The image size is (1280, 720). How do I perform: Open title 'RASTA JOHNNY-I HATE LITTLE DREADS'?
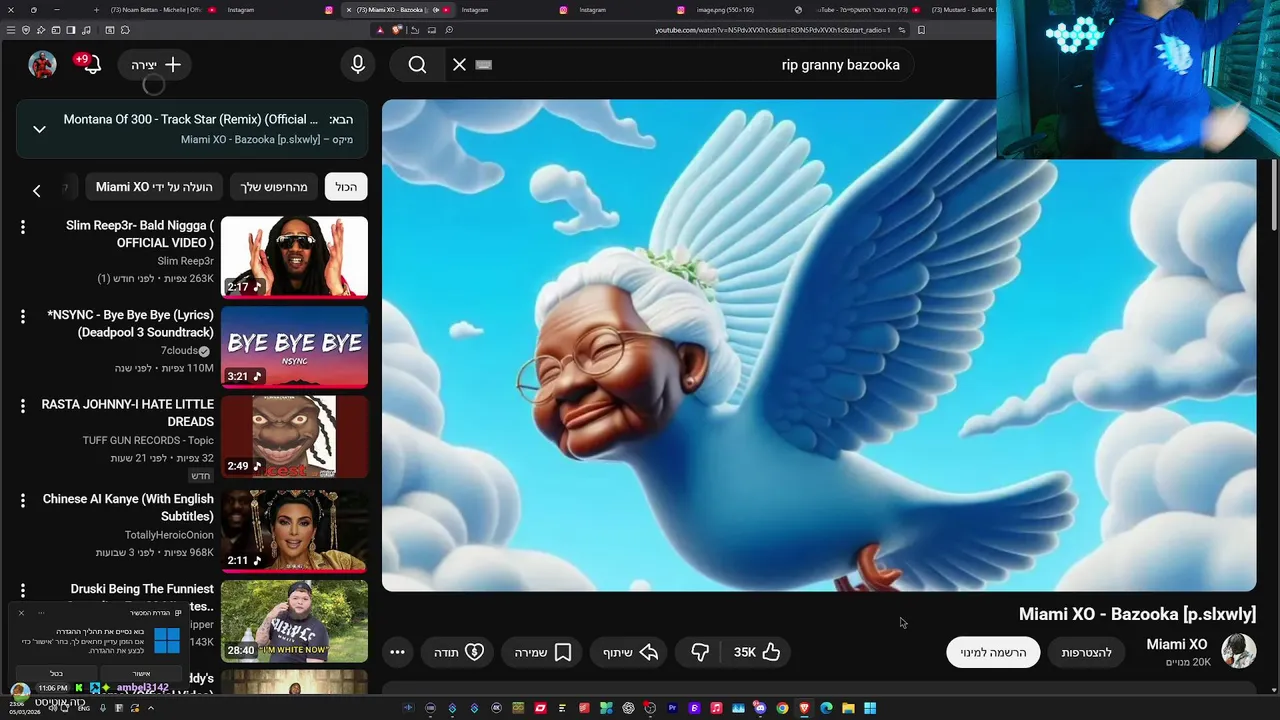tap(128, 413)
